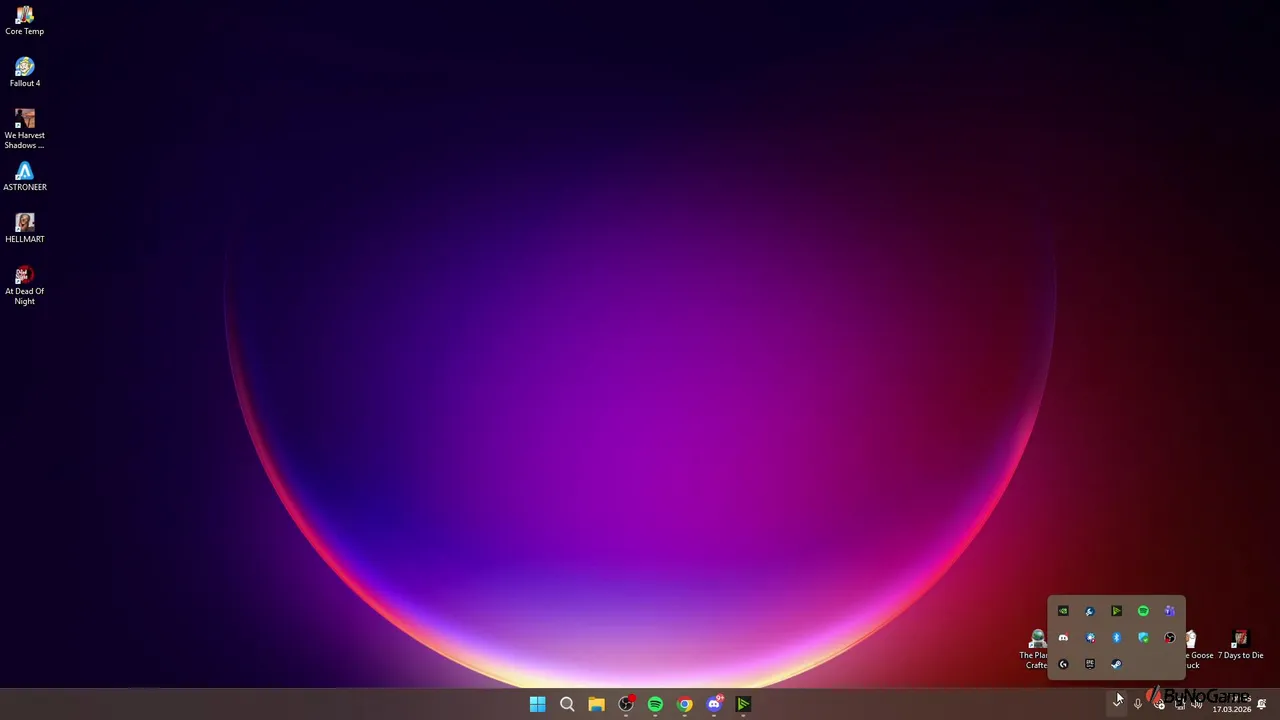
Task: Click the blue gear tray icon
Action: [1090, 638]
